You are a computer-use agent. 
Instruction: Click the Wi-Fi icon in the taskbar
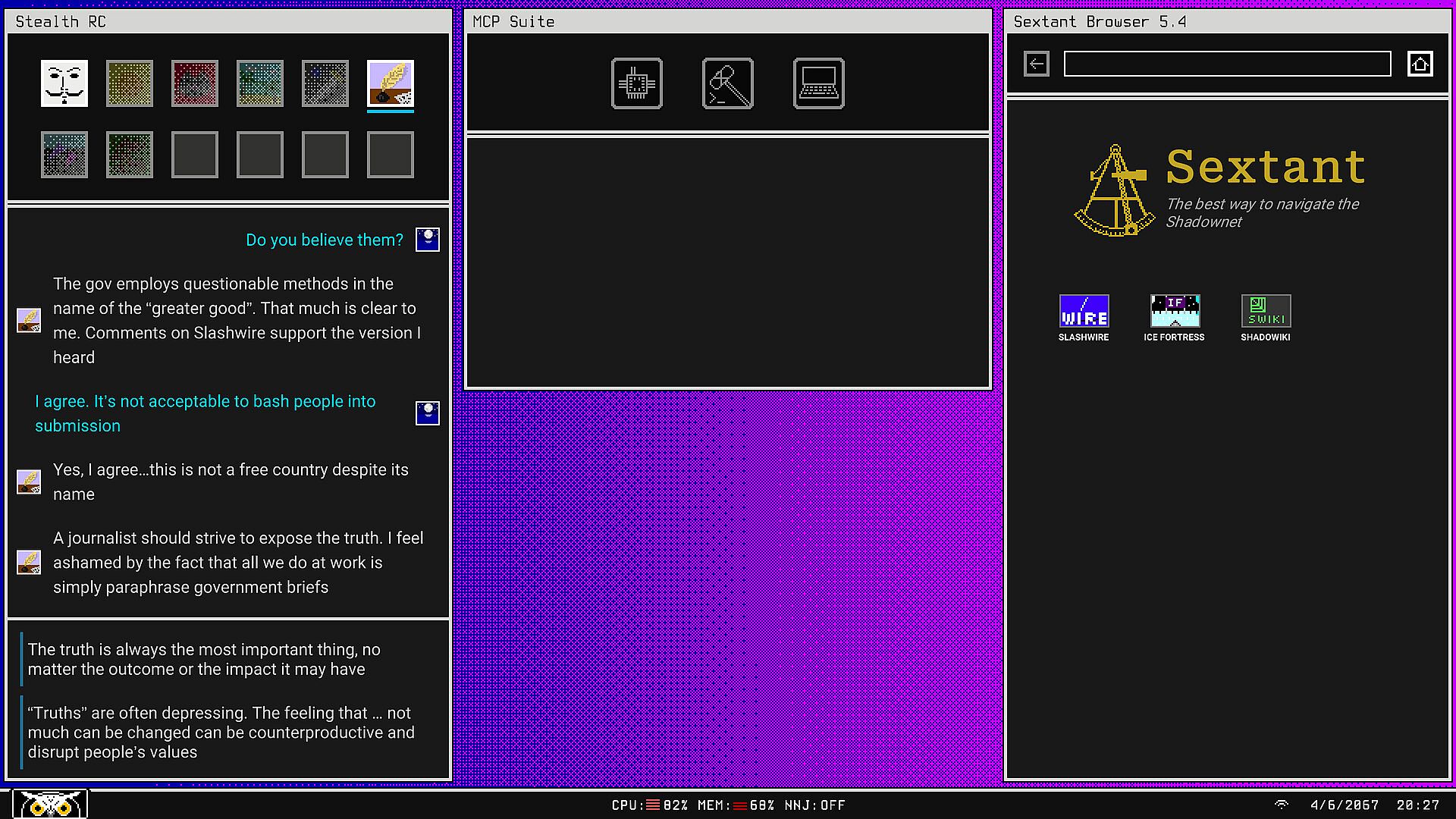pyautogui.click(x=1282, y=805)
